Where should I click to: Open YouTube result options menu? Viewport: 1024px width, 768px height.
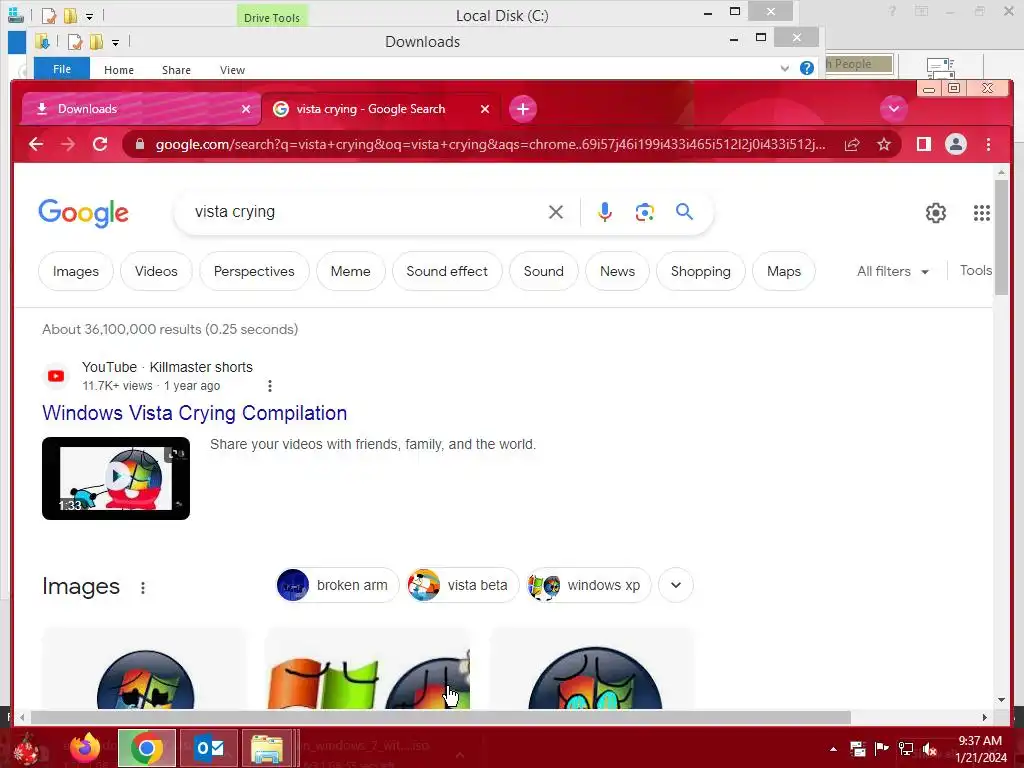point(270,386)
